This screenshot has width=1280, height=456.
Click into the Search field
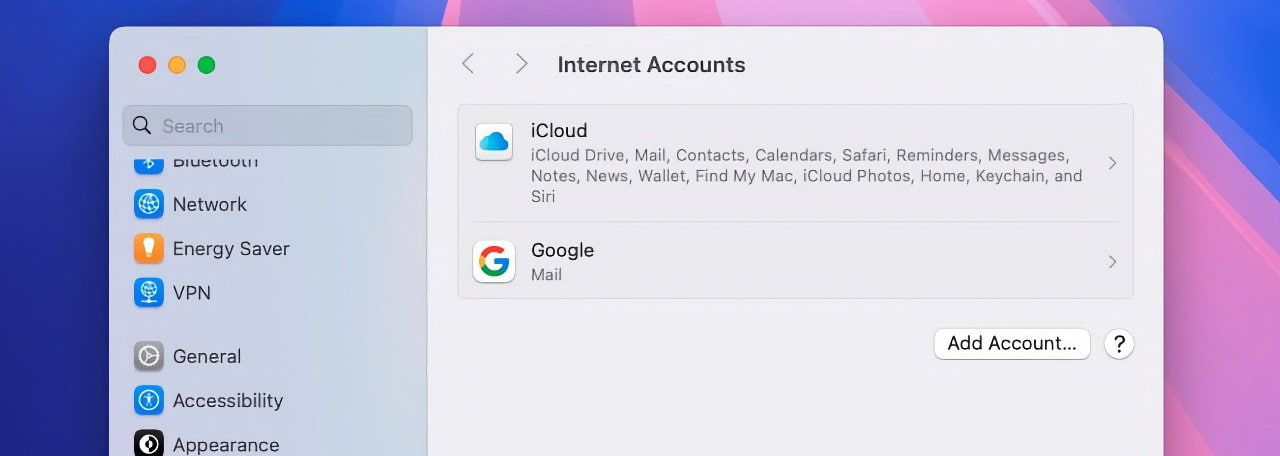click(268, 126)
